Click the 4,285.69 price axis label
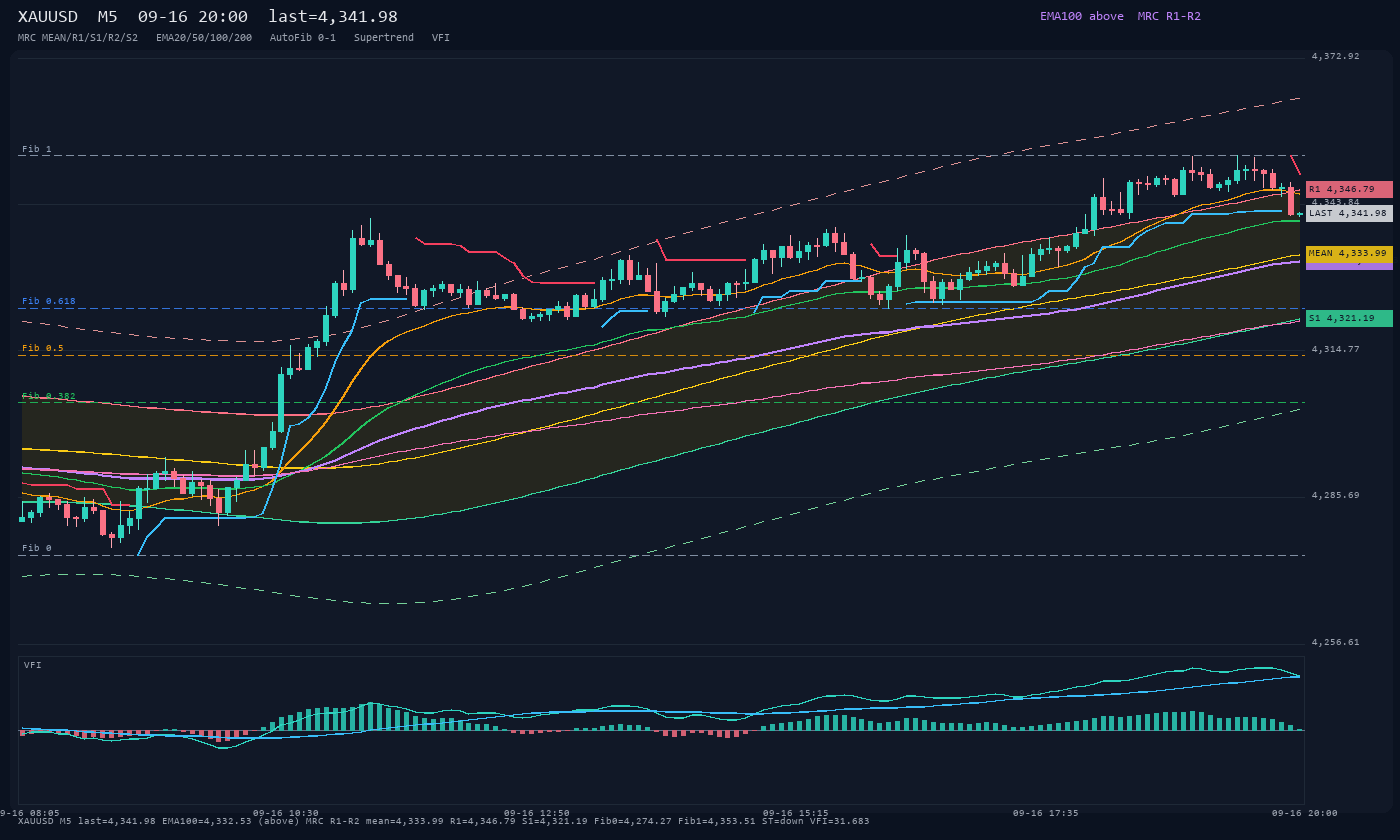Screen dimensions: 1400x840 [1336, 495]
